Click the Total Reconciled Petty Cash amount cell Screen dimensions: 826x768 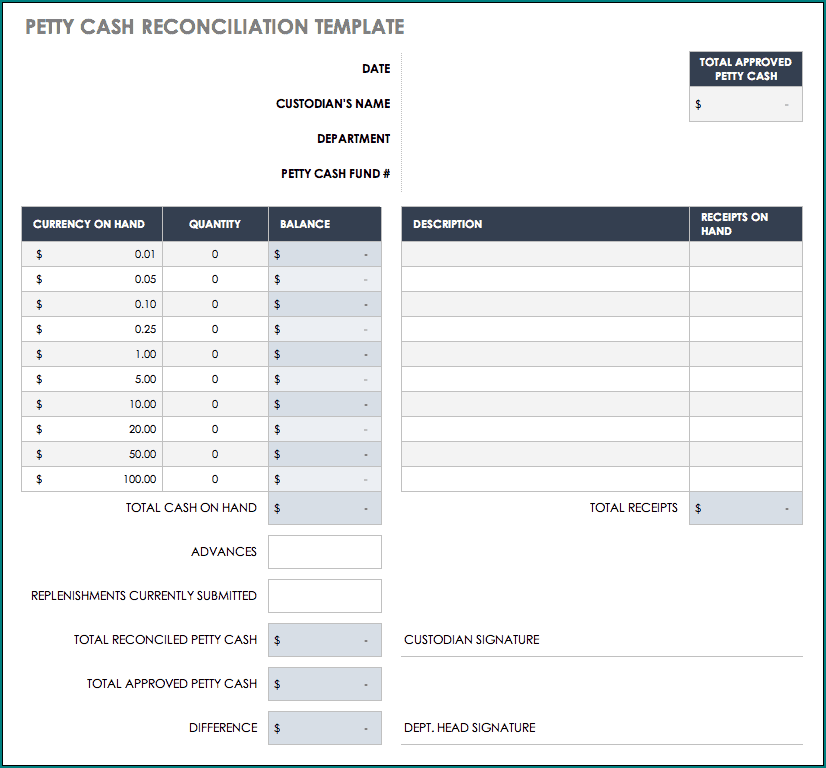(x=324, y=640)
